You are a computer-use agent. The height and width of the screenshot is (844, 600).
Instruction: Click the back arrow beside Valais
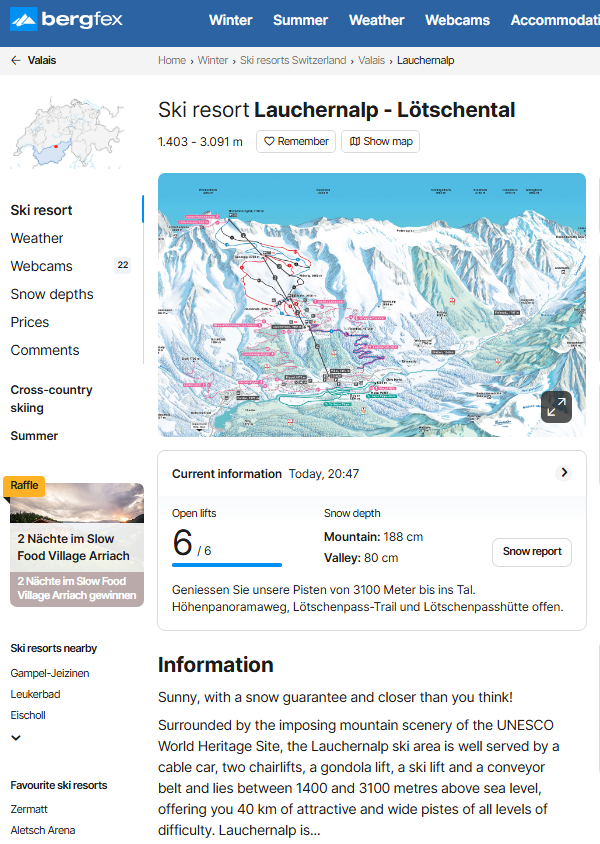click(15, 60)
